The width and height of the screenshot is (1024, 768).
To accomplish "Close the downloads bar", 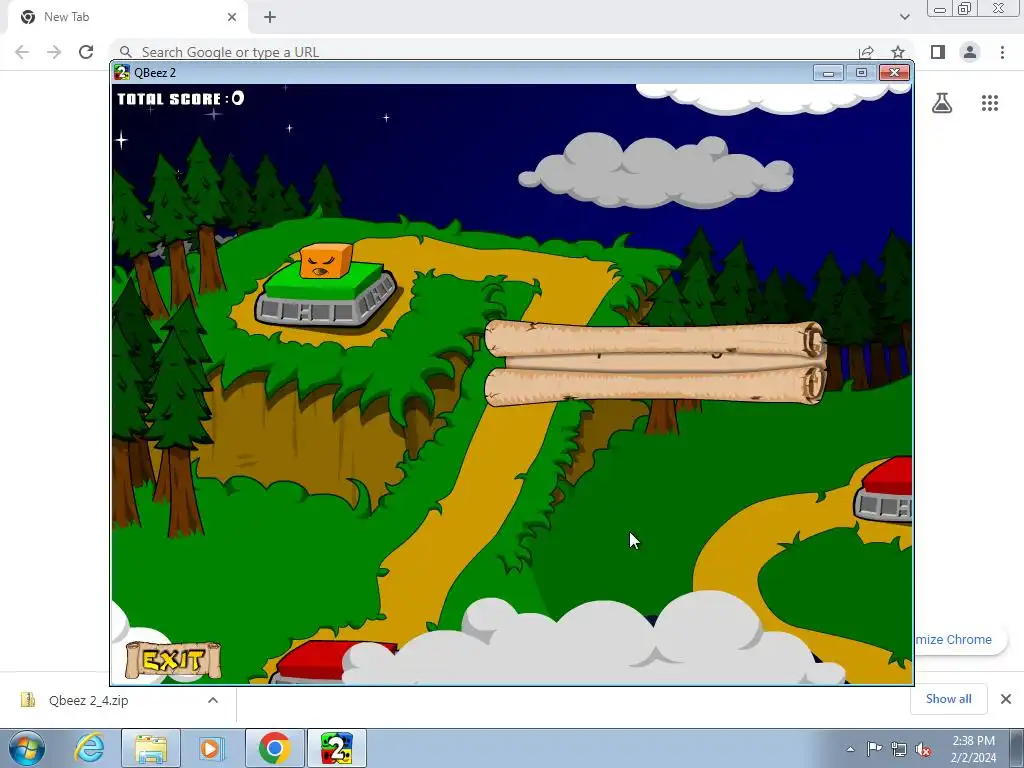I will tap(1006, 699).
